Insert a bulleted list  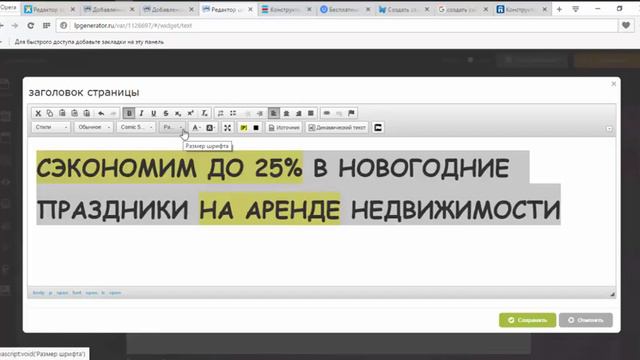pyautogui.click(x=233, y=113)
